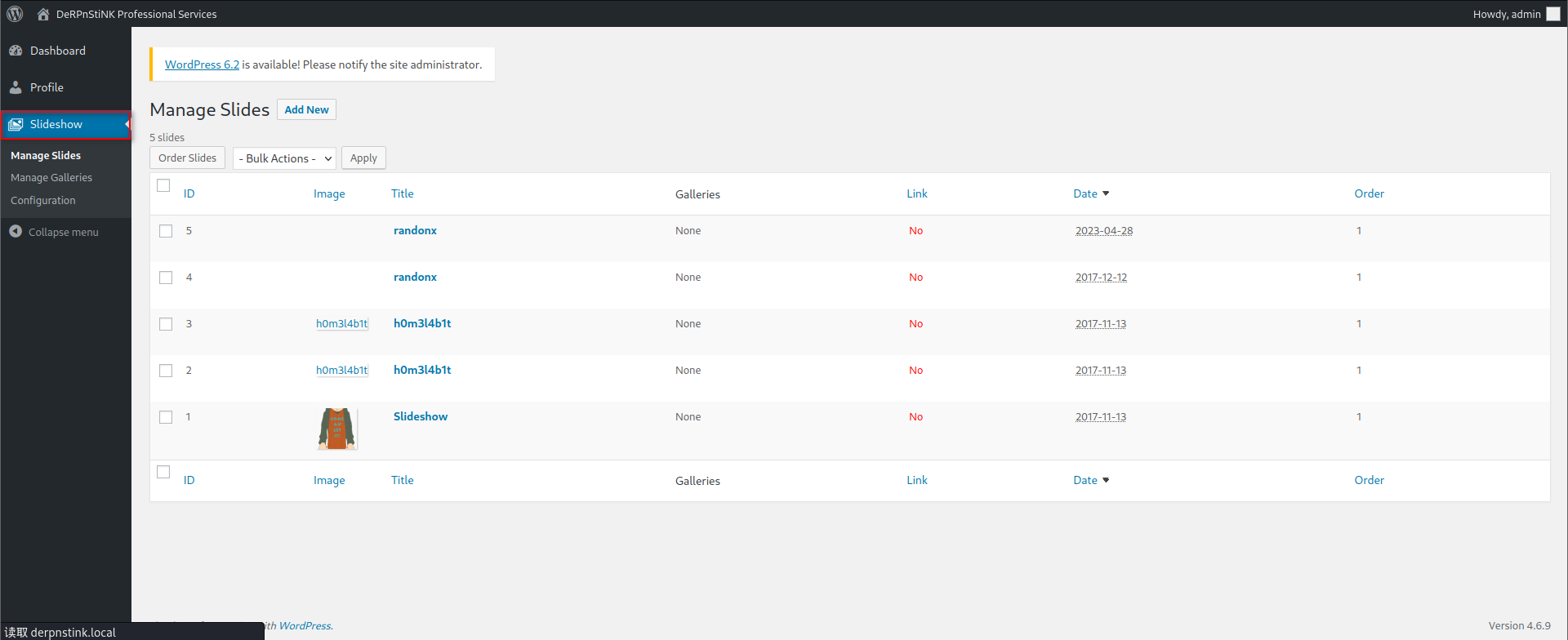Viewport: 1568px width, 640px height.
Task: Select date 2017-12-12 text
Action: tap(1101, 278)
